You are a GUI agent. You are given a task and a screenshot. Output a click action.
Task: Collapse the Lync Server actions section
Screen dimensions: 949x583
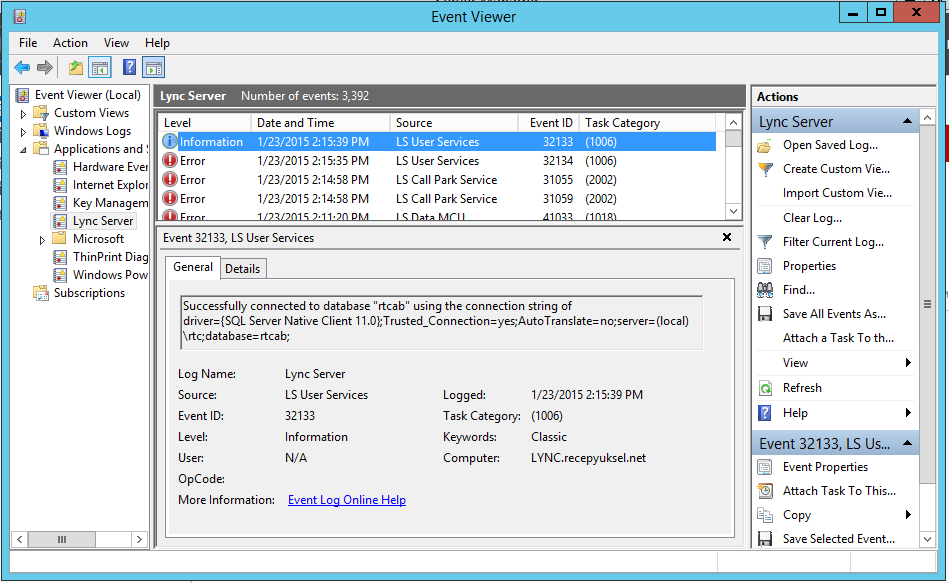(x=907, y=121)
